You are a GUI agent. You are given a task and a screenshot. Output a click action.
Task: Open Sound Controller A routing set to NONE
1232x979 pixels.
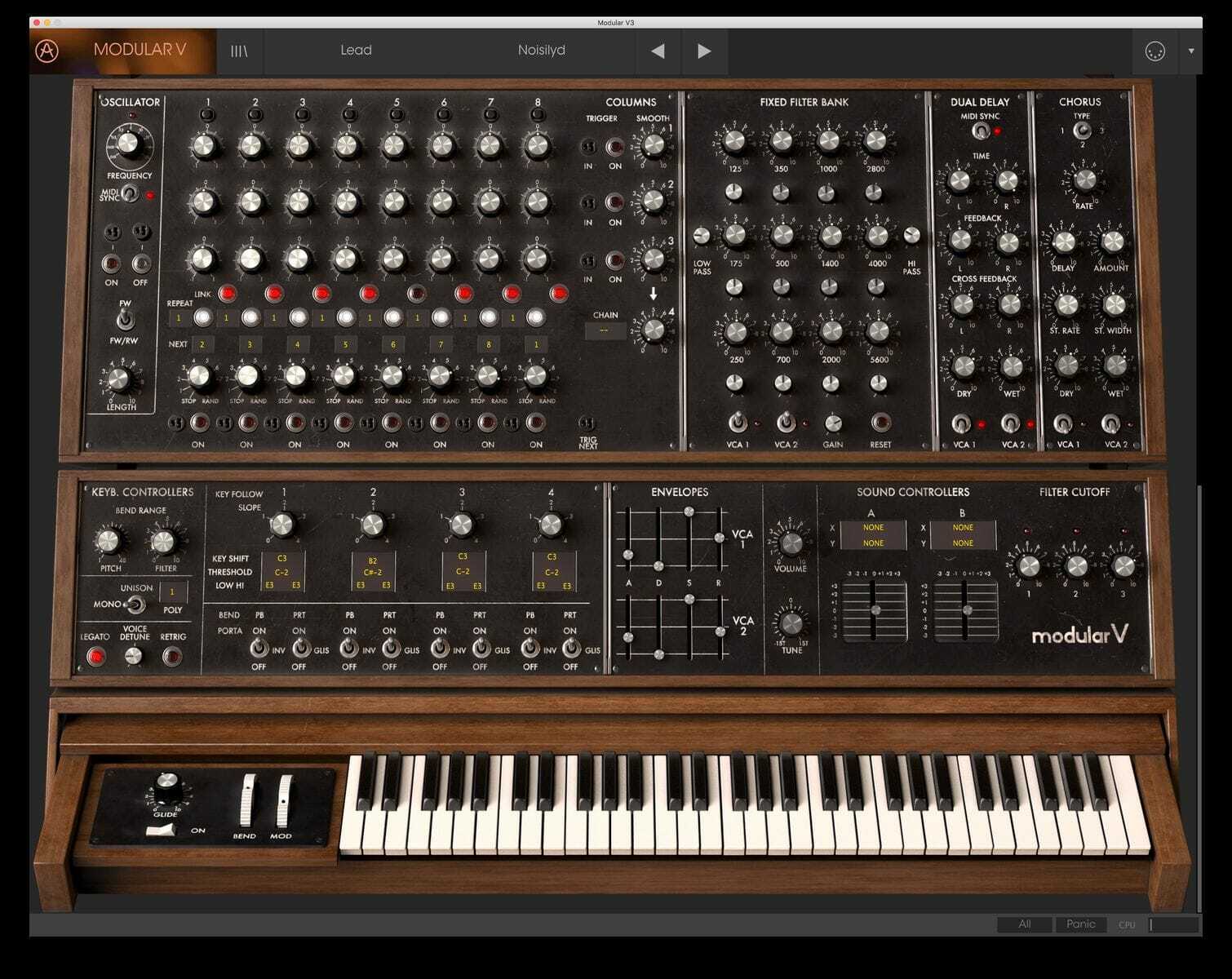(872, 528)
